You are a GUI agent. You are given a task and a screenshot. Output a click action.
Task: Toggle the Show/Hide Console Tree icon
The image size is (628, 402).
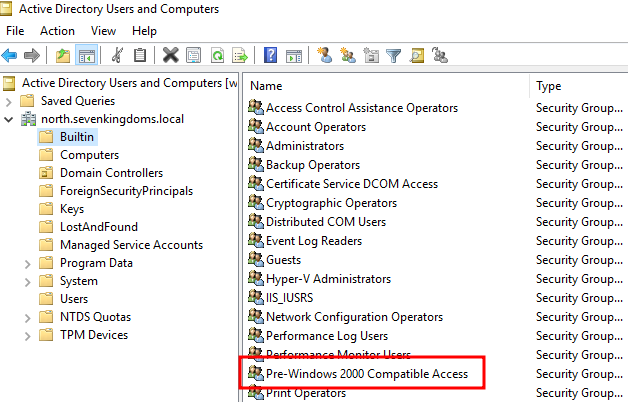coord(86,56)
